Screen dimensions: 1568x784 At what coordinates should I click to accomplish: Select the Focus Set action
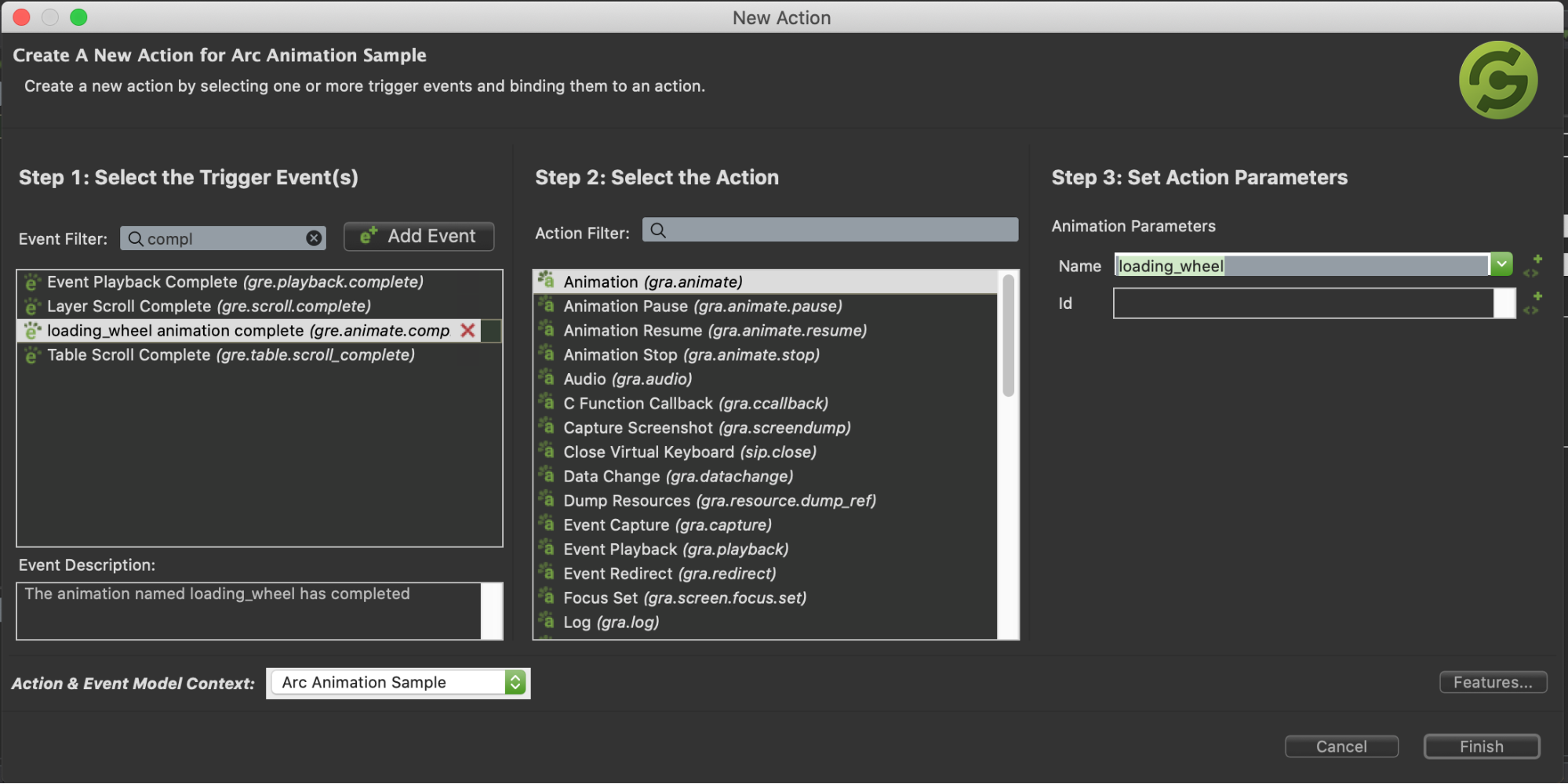[766, 598]
